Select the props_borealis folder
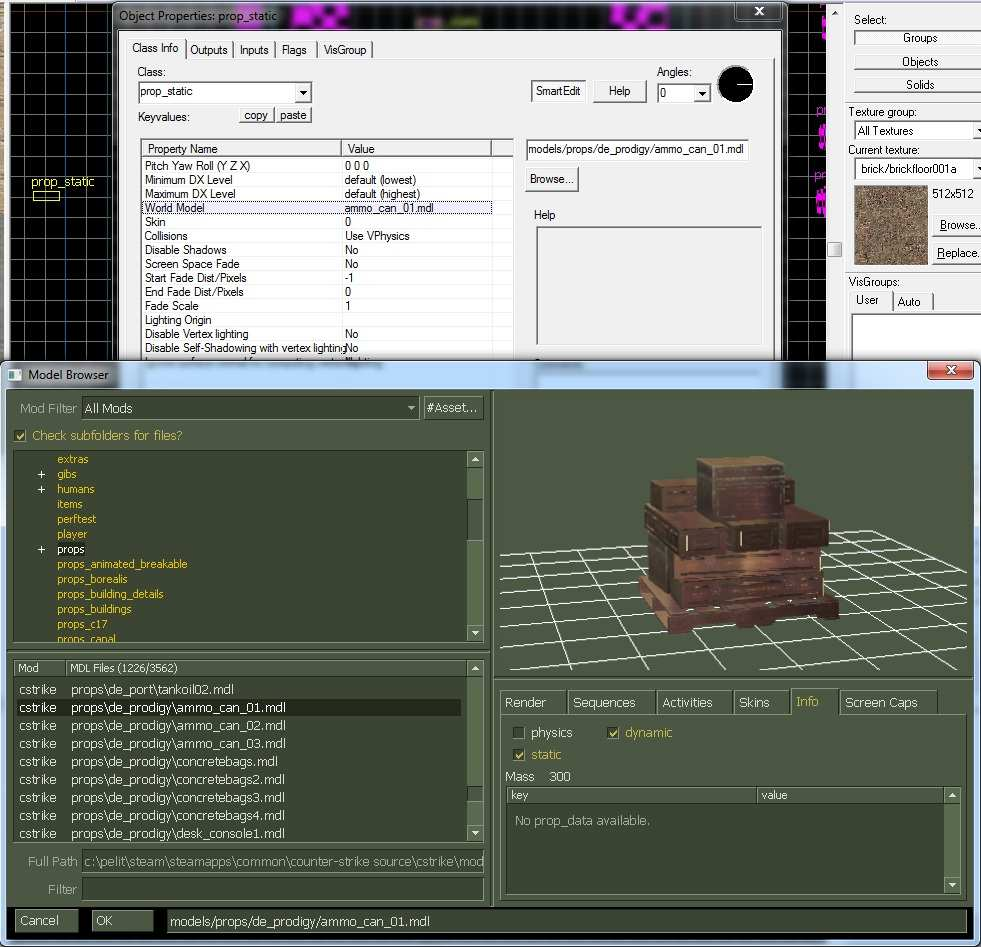The width and height of the screenshot is (981, 947). 92,579
